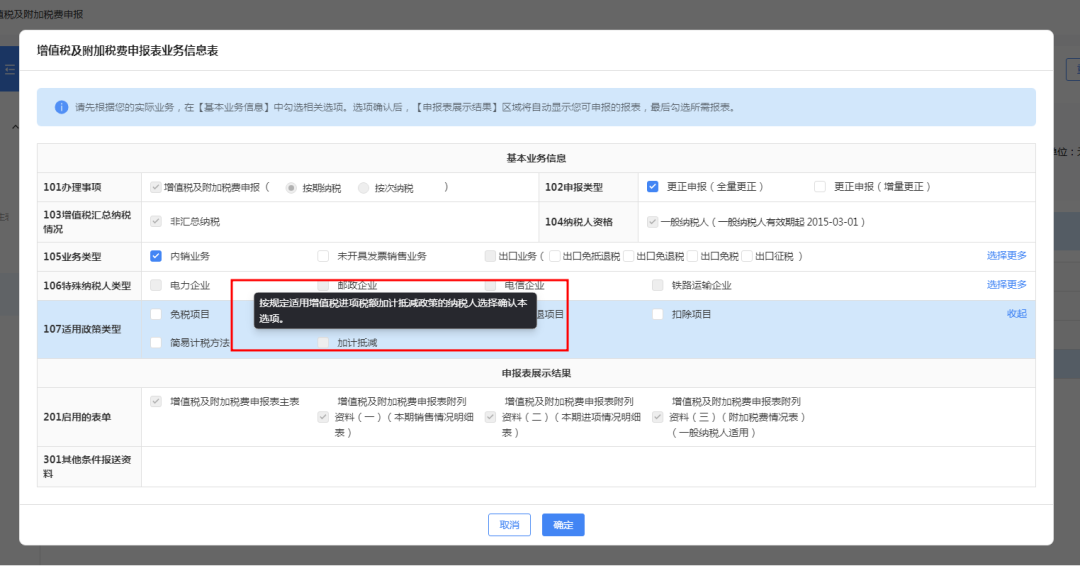Select the 按次纳税 radio button
The width and height of the screenshot is (1080, 566).
coord(364,188)
